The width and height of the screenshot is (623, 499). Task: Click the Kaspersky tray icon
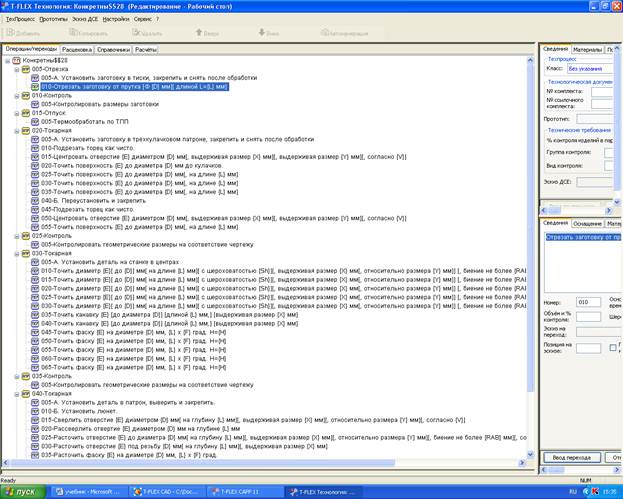pyautogui.click(x=595, y=492)
